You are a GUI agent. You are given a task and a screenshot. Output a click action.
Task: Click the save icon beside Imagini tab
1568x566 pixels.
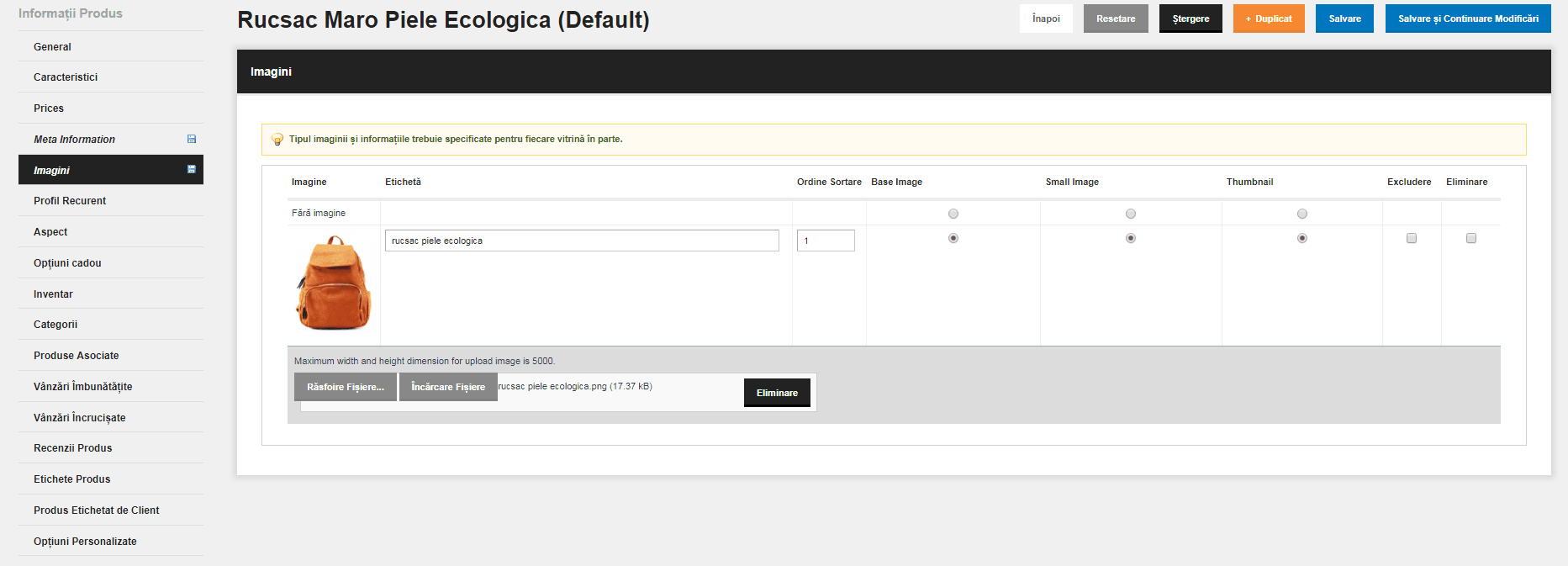tap(192, 170)
